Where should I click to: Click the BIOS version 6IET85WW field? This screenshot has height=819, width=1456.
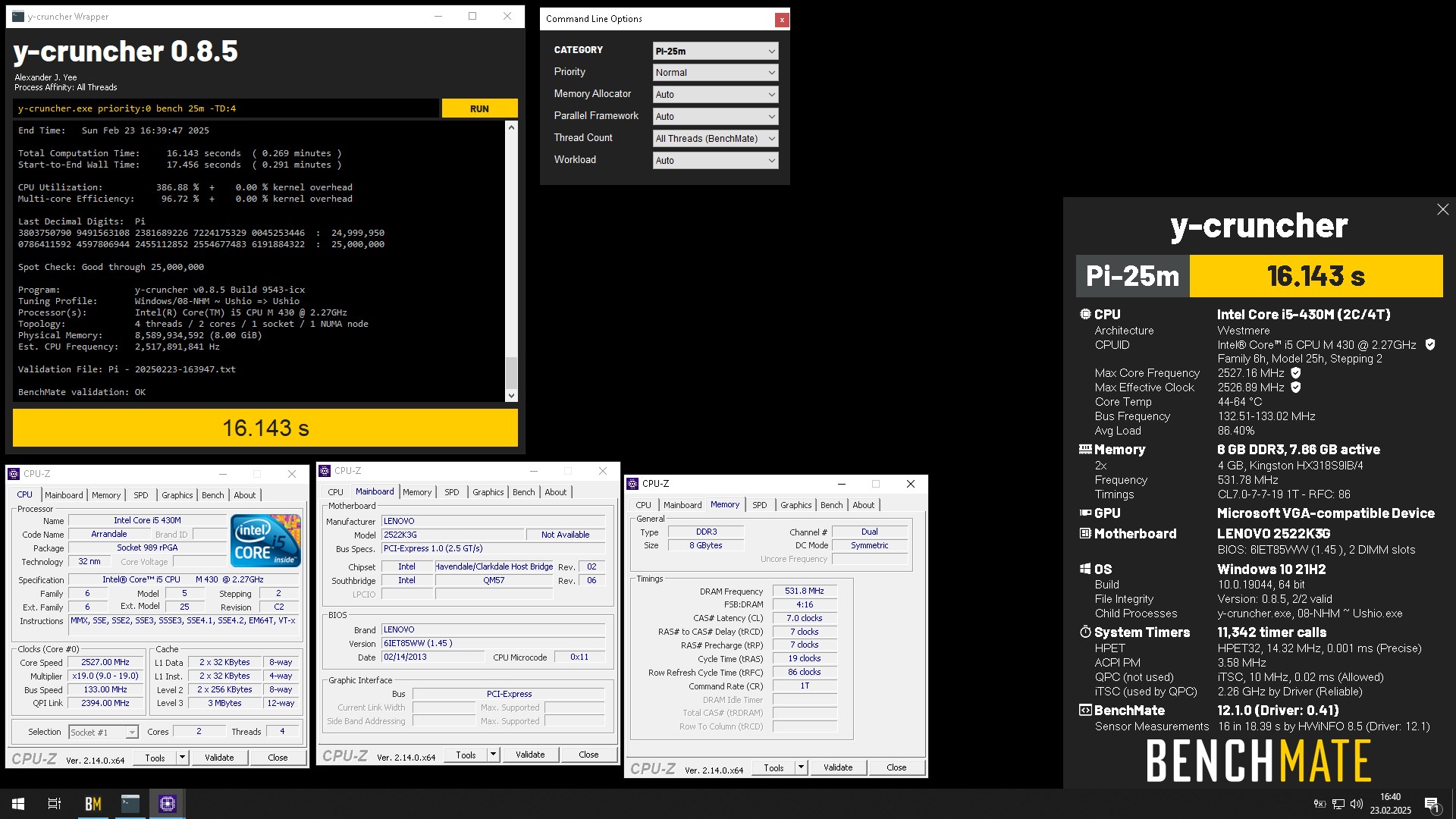[494, 643]
